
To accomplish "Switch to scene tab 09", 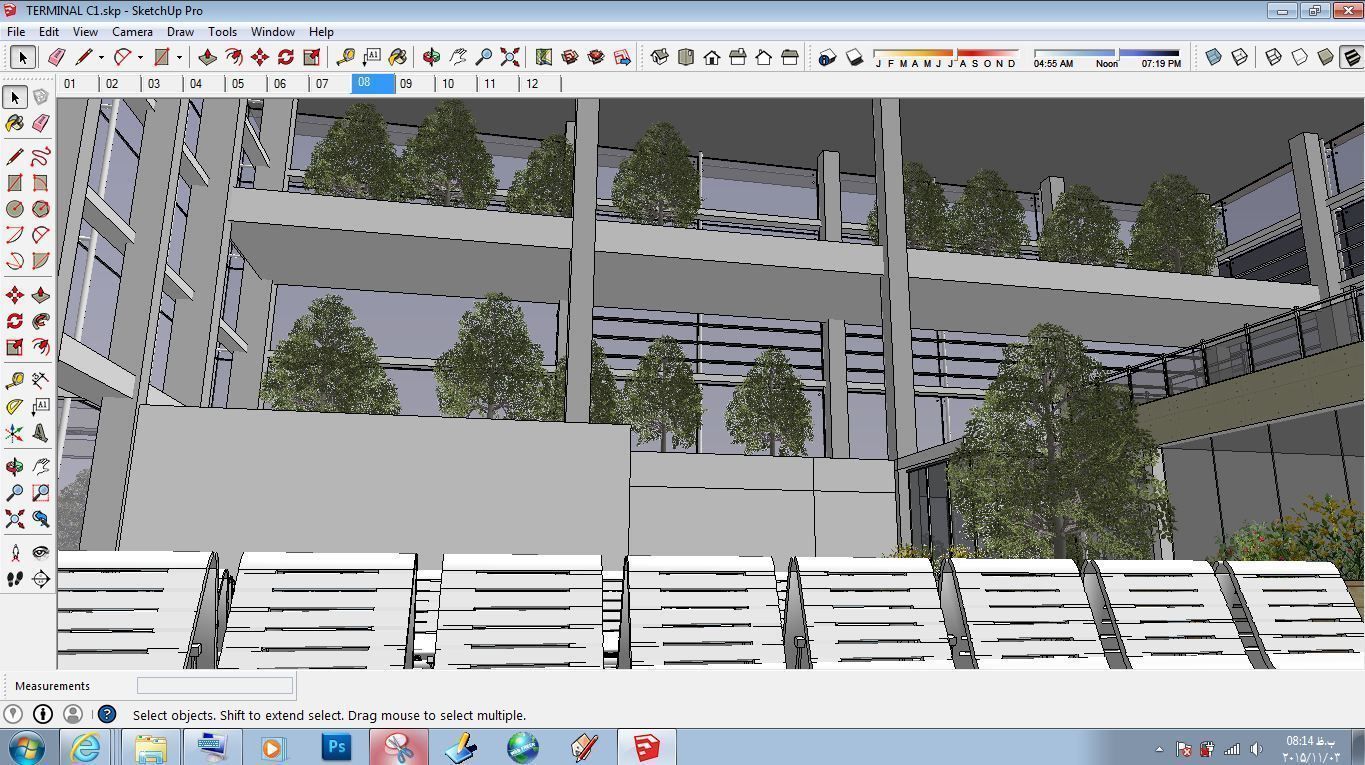I will coord(406,84).
